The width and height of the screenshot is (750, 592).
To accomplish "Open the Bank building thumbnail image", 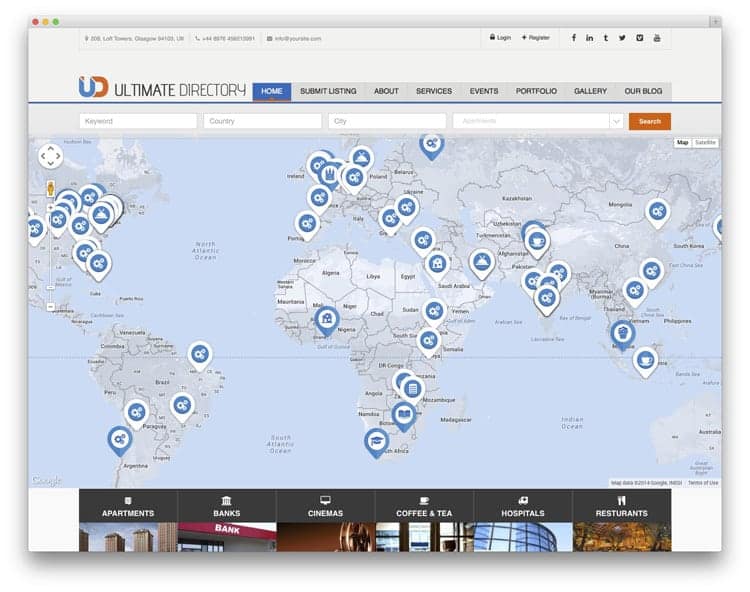I will tap(227, 537).
